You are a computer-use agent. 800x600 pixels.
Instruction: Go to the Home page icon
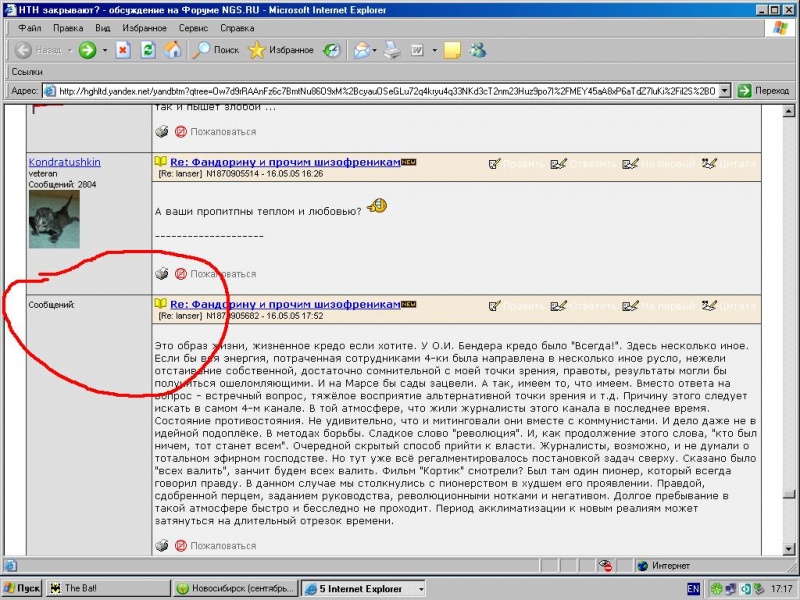point(172,50)
